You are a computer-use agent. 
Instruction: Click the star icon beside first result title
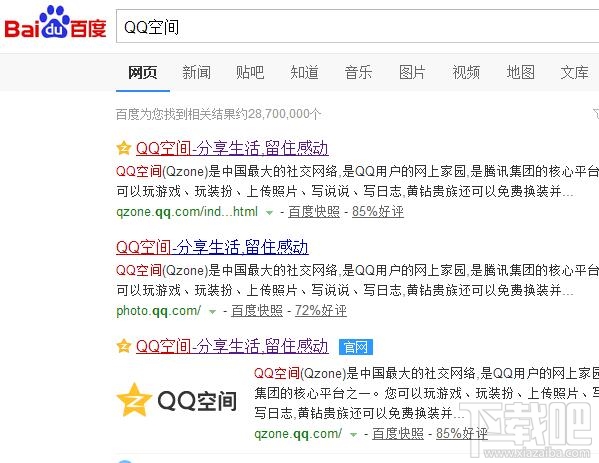(x=123, y=148)
